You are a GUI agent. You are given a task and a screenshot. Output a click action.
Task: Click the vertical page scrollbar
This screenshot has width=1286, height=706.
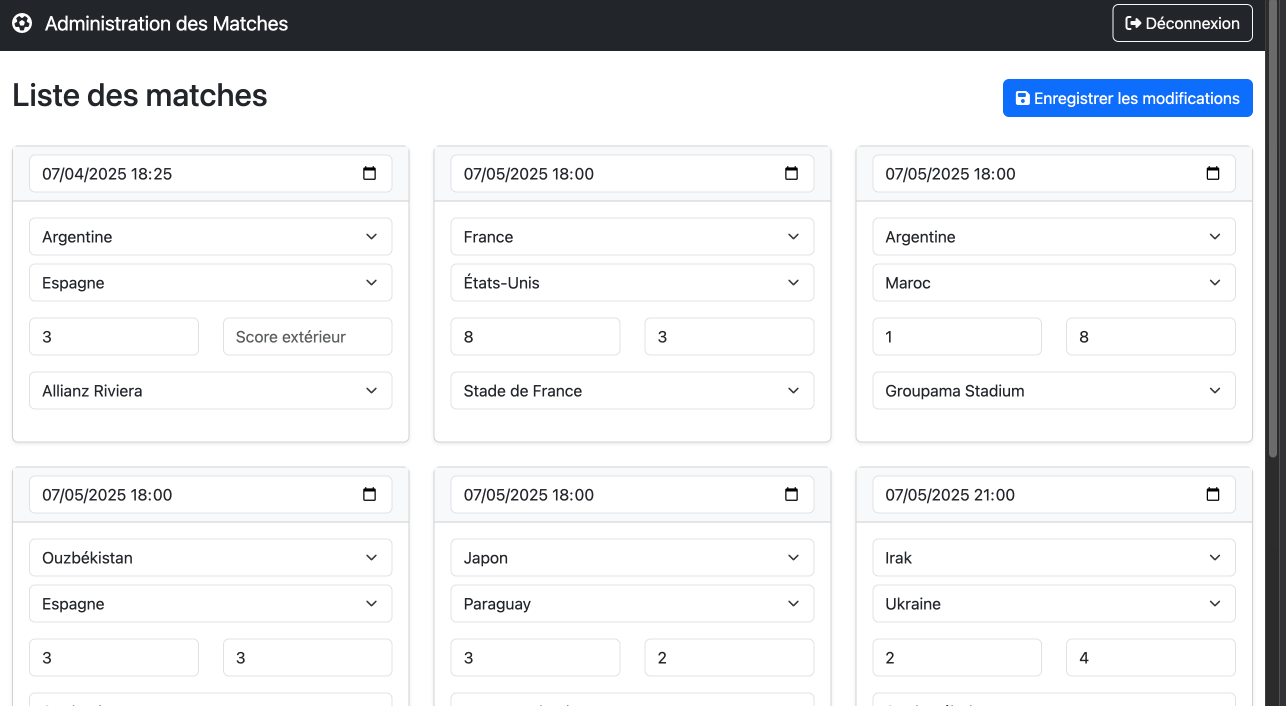tap(1277, 230)
